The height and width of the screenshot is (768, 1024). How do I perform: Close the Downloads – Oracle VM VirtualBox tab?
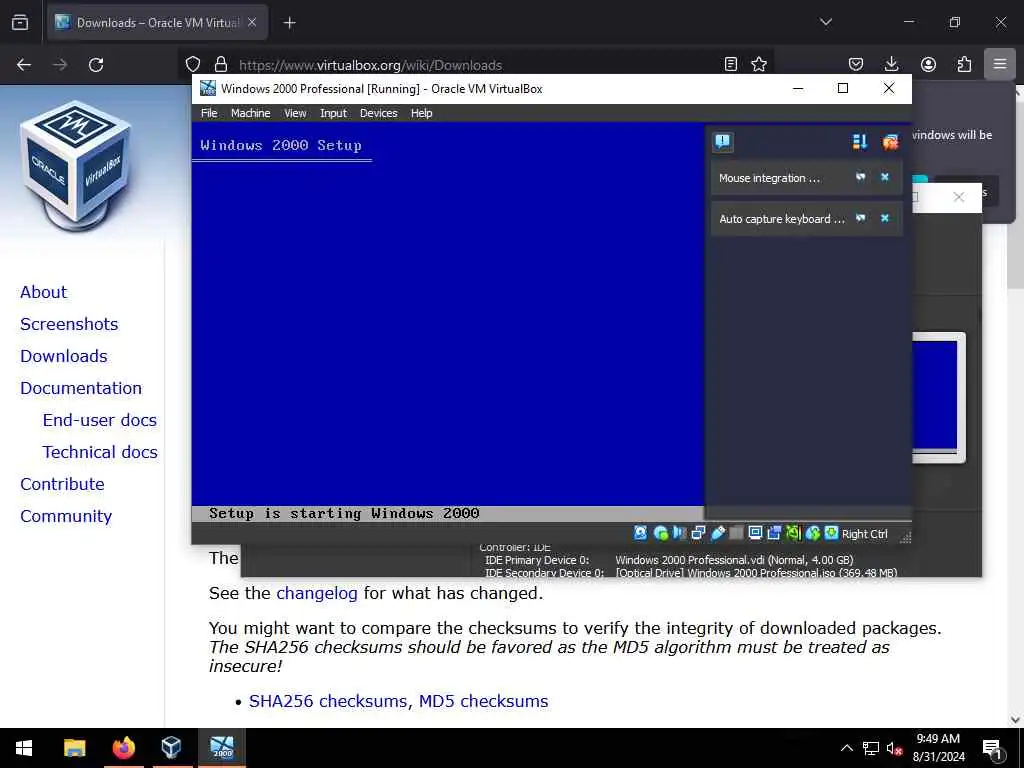252,22
